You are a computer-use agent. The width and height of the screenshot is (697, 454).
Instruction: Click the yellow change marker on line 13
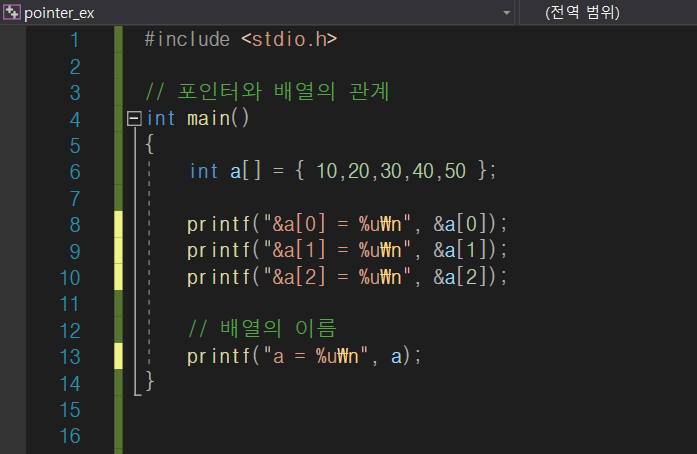[118, 356]
